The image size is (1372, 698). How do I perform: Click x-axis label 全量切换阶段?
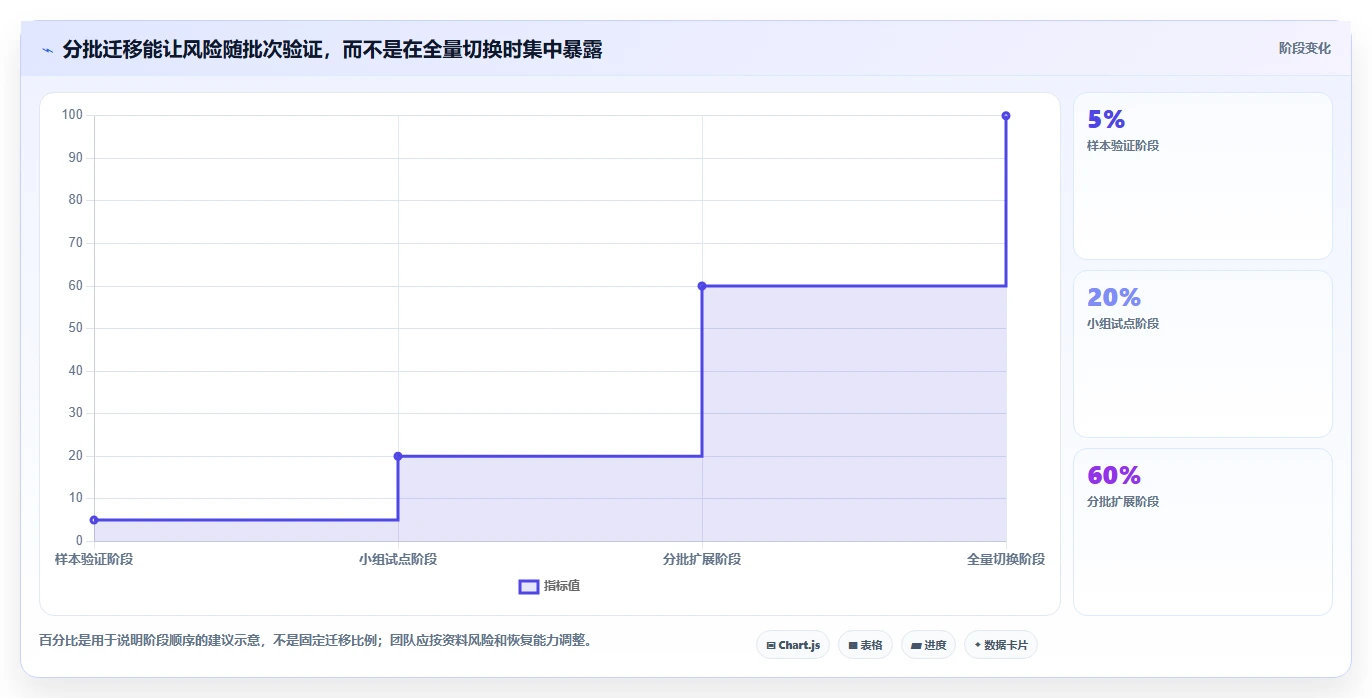pyautogui.click(x=1006, y=559)
